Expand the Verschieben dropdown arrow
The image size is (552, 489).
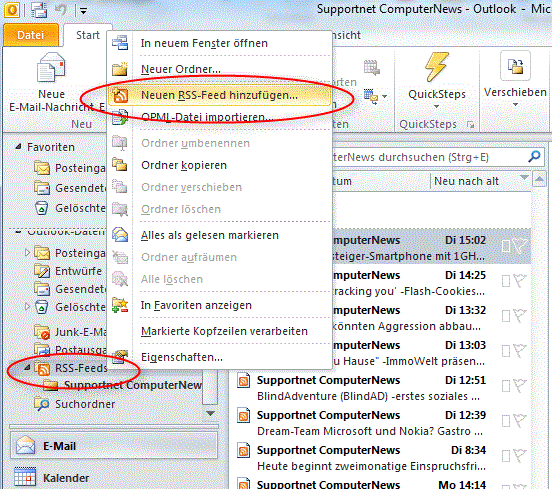pyautogui.click(x=515, y=105)
